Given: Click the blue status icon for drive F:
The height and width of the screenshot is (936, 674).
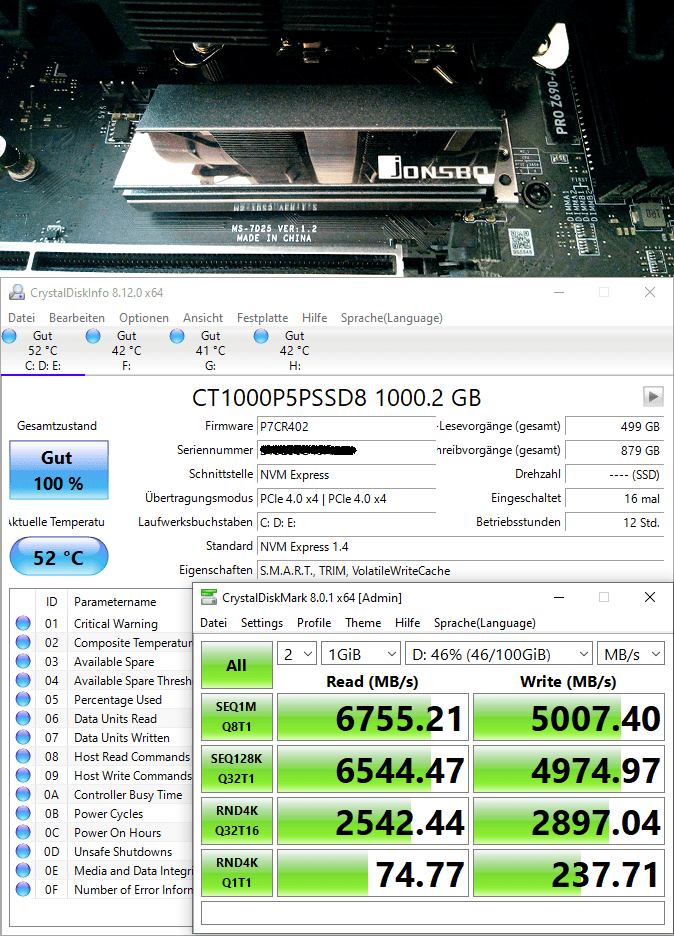Looking at the screenshot, I should 93,336.
